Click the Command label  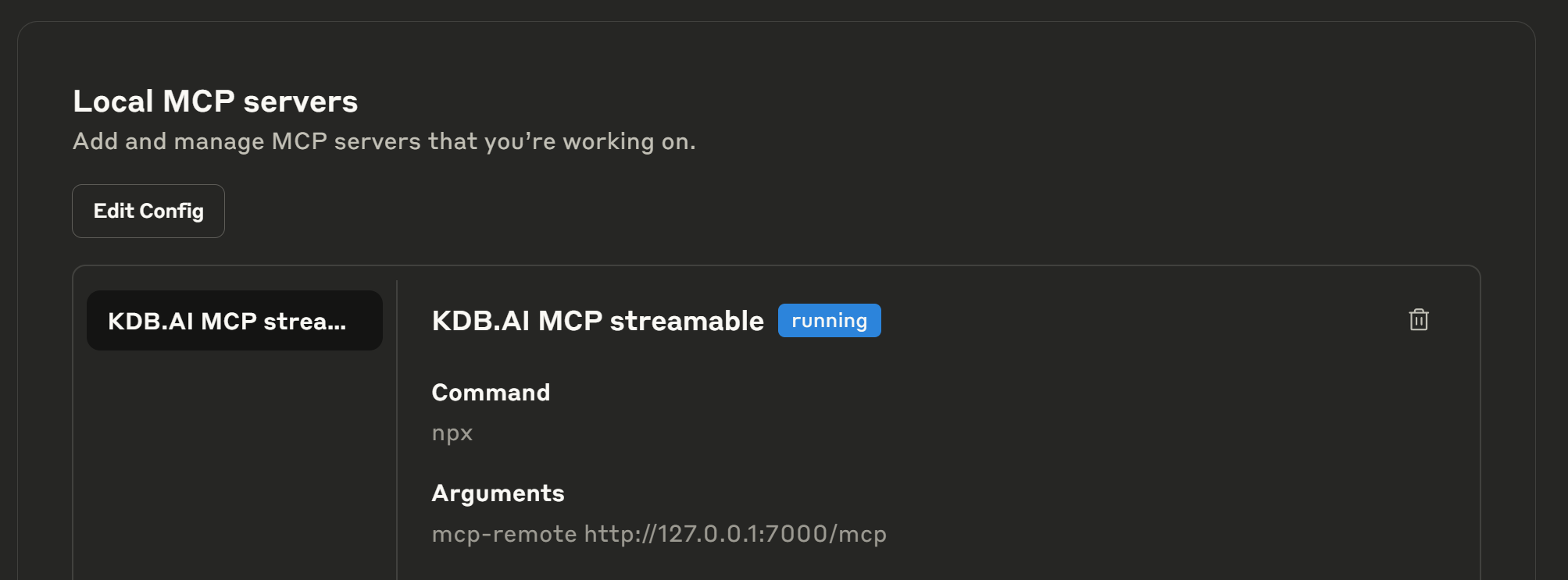pyautogui.click(x=491, y=392)
